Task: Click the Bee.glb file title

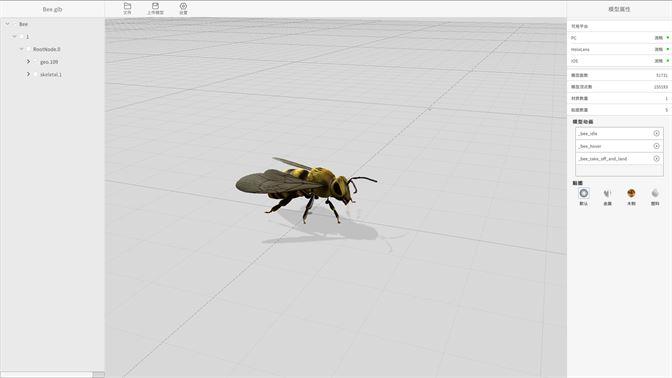Action: click(x=52, y=9)
